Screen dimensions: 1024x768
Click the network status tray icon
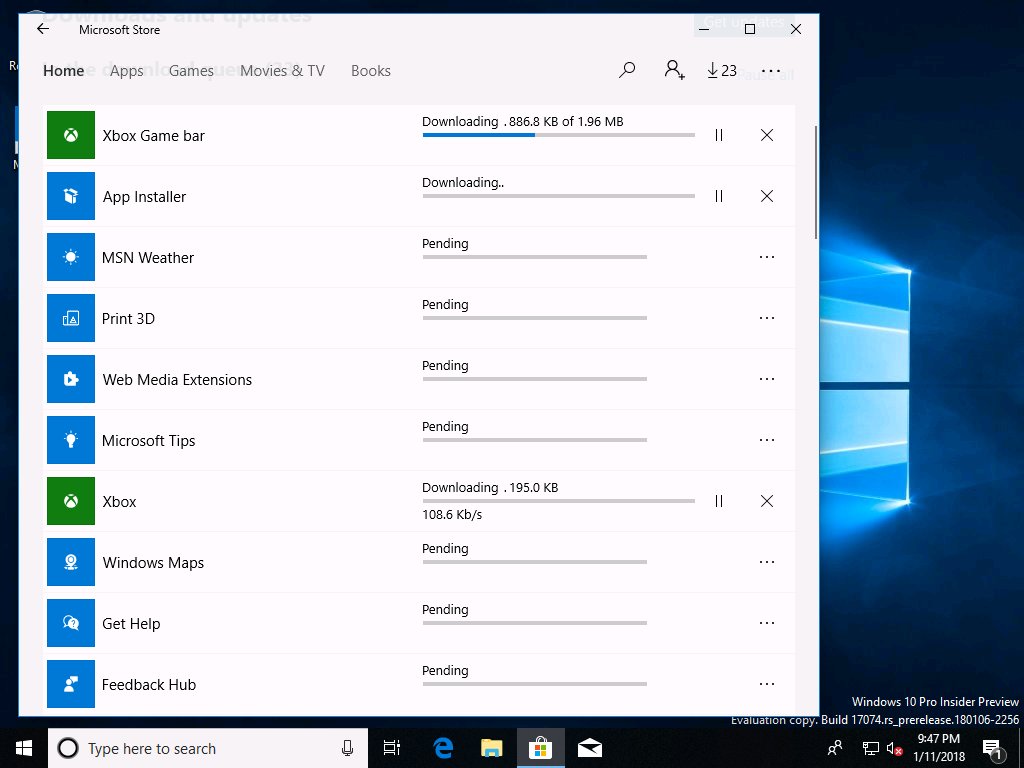point(871,748)
